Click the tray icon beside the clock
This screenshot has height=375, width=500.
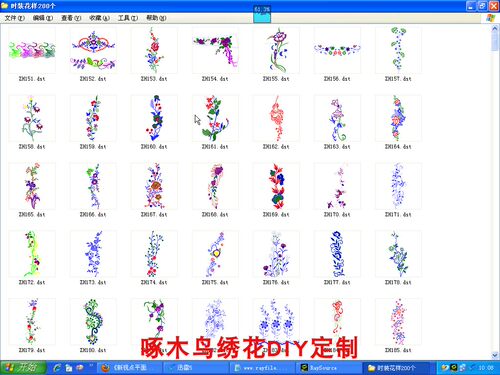(x=472, y=368)
